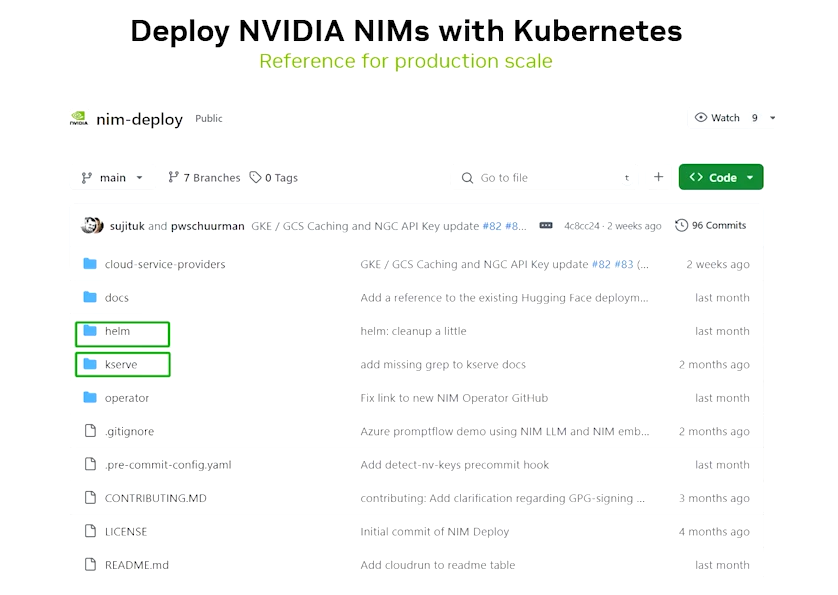
Task: Open Azure promptflow demo commit message
Action: [505, 431]
